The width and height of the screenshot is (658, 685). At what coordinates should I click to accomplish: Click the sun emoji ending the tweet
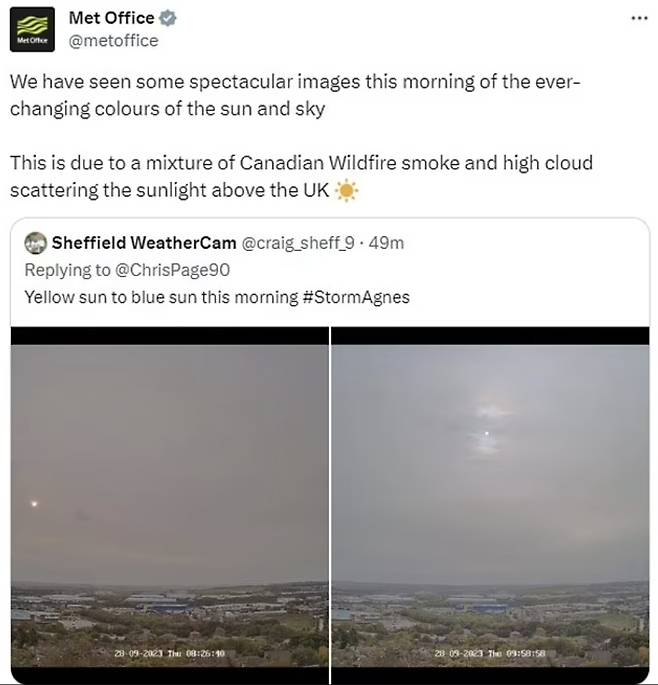tap(347, 190)
